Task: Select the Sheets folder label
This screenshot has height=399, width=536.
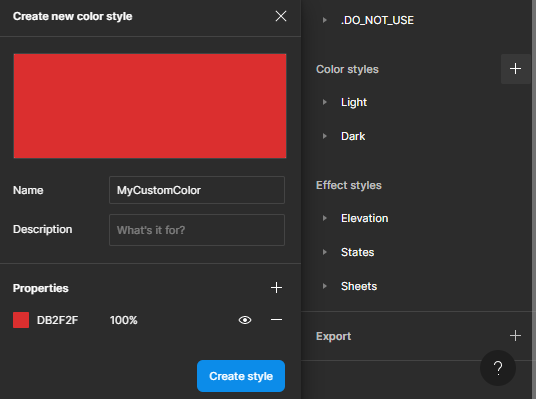Action: click(359, 286)
